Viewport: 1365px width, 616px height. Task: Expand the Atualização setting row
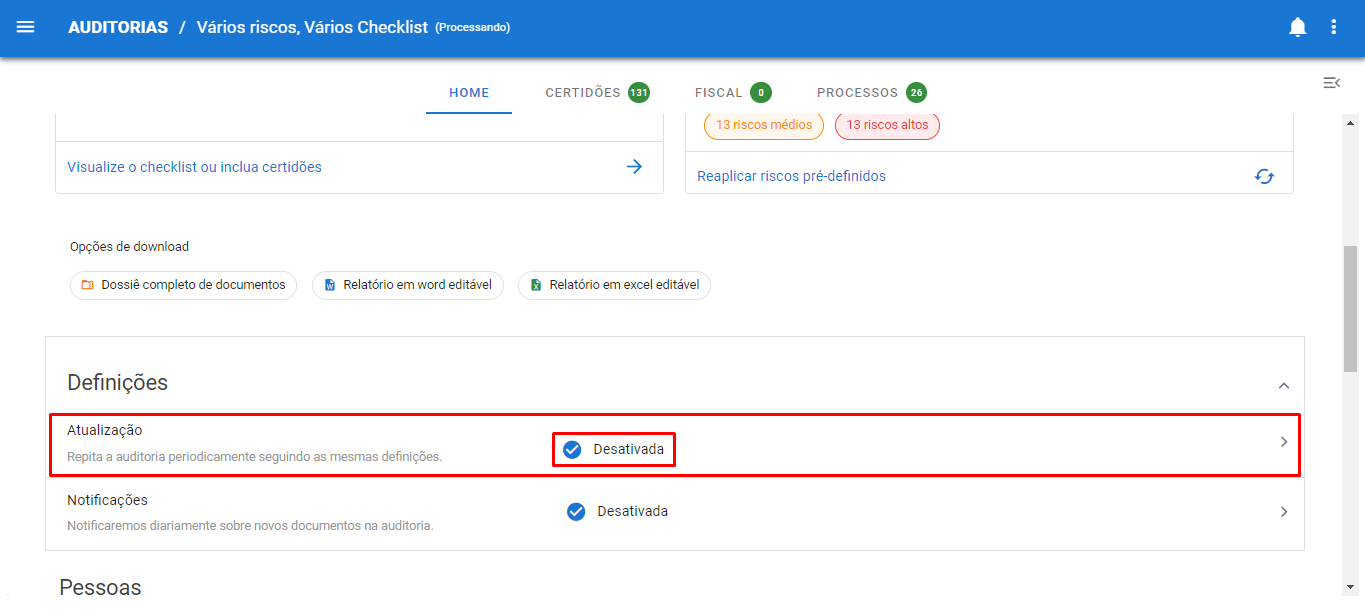click(1284, 442)
